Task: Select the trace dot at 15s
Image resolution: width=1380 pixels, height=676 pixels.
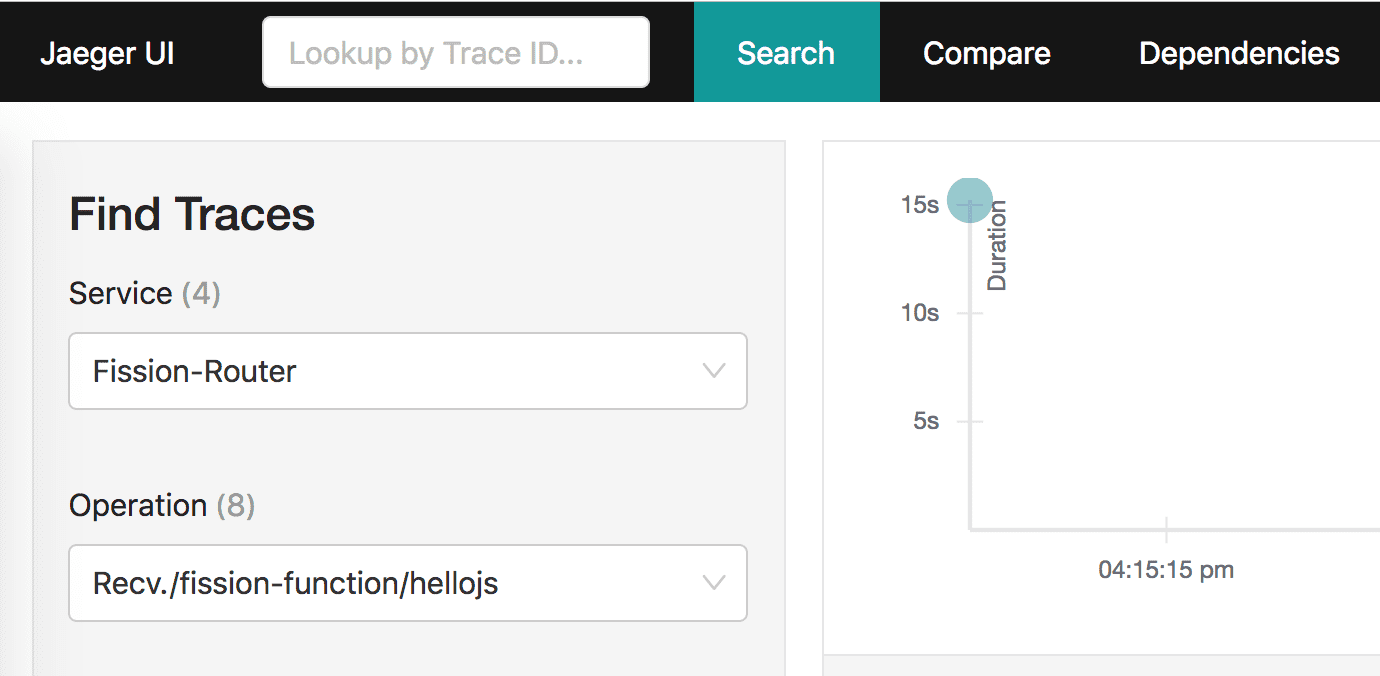Action: click(x=969, y=200)
